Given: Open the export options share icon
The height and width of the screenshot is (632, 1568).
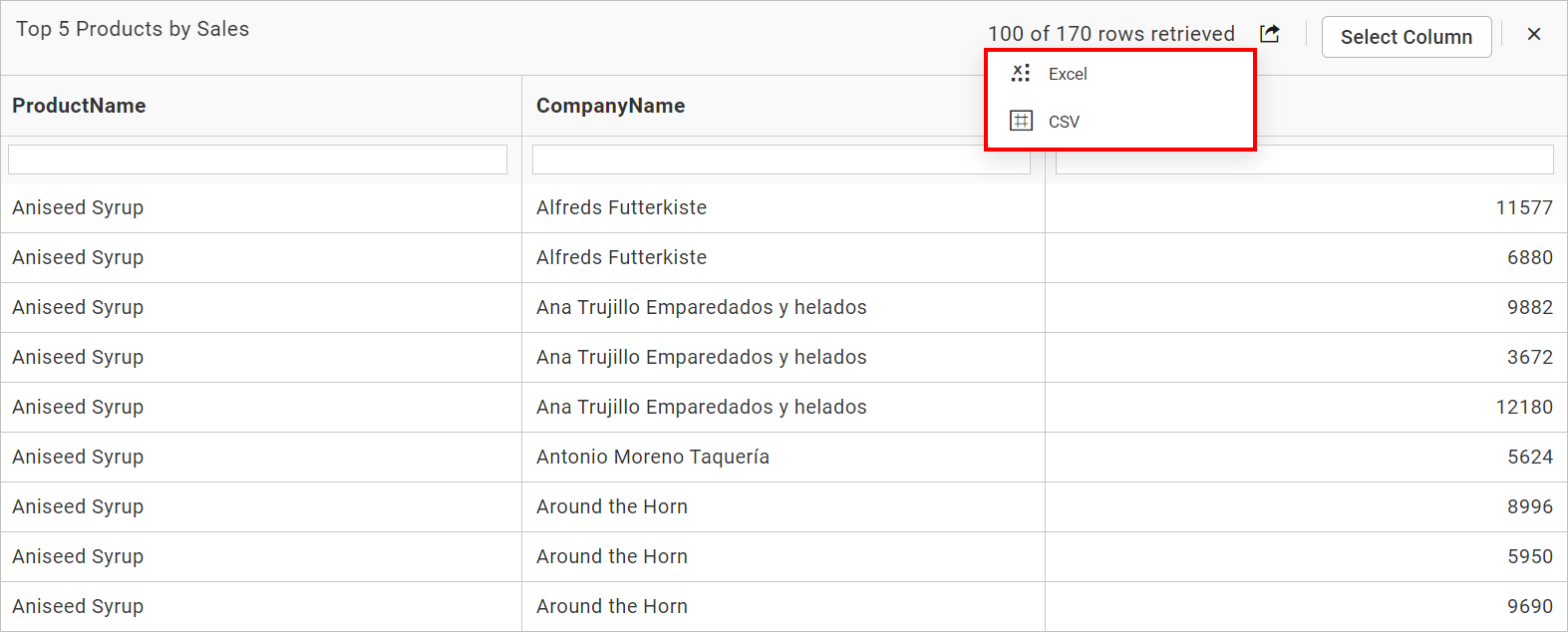Looking at the screenshot, I should (1269, 33).
